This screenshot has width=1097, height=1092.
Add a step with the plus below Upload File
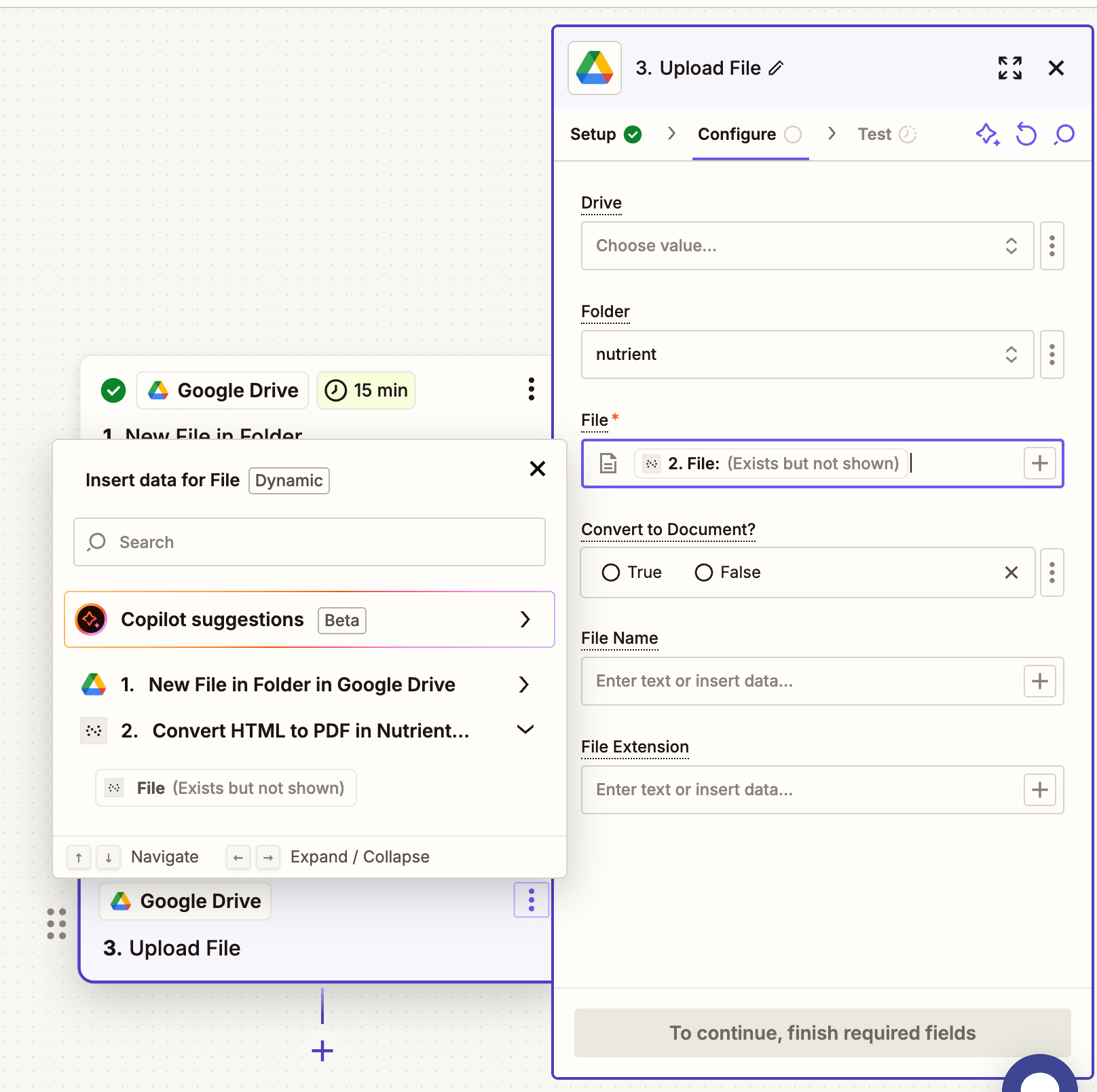pyautogui.click(x=322, y=1051)
